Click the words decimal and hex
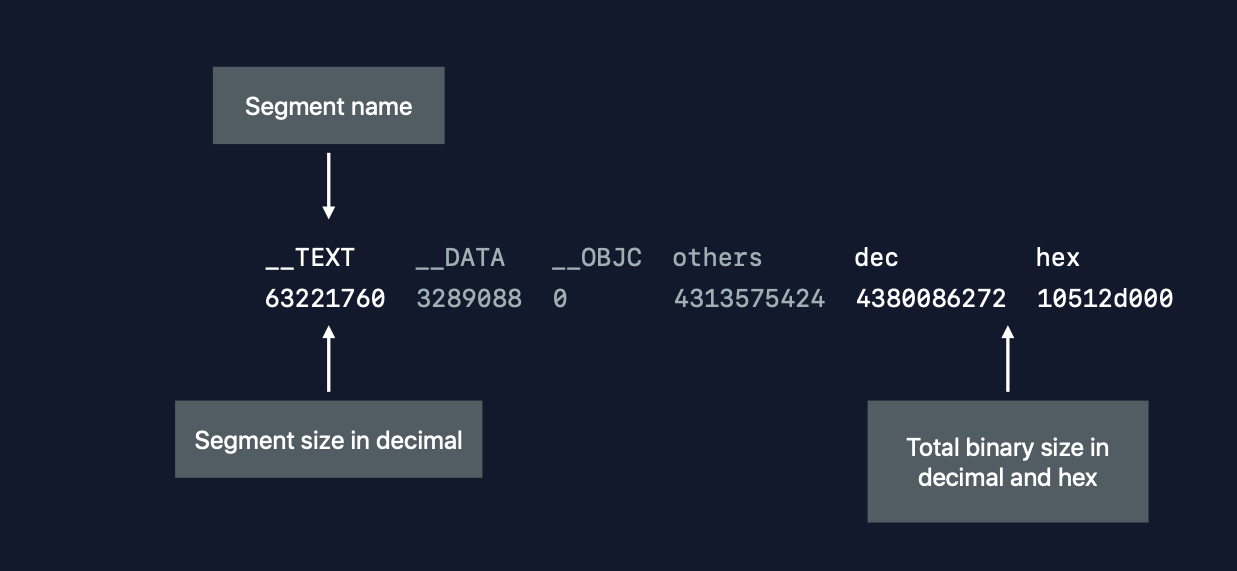The width and height of the screenshot is (1237, 571). coord(1007,477)
